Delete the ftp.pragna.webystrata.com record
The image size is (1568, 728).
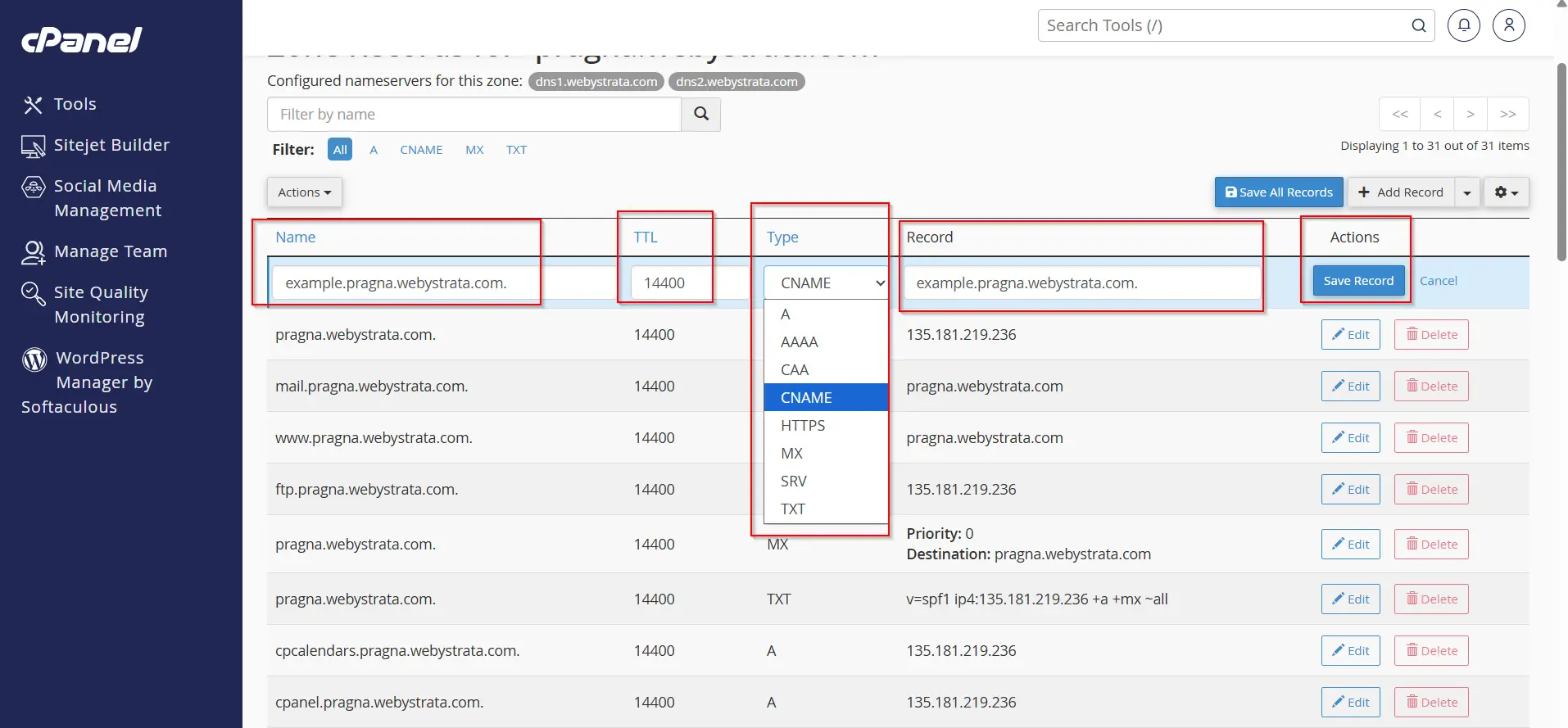[1431, 490]
